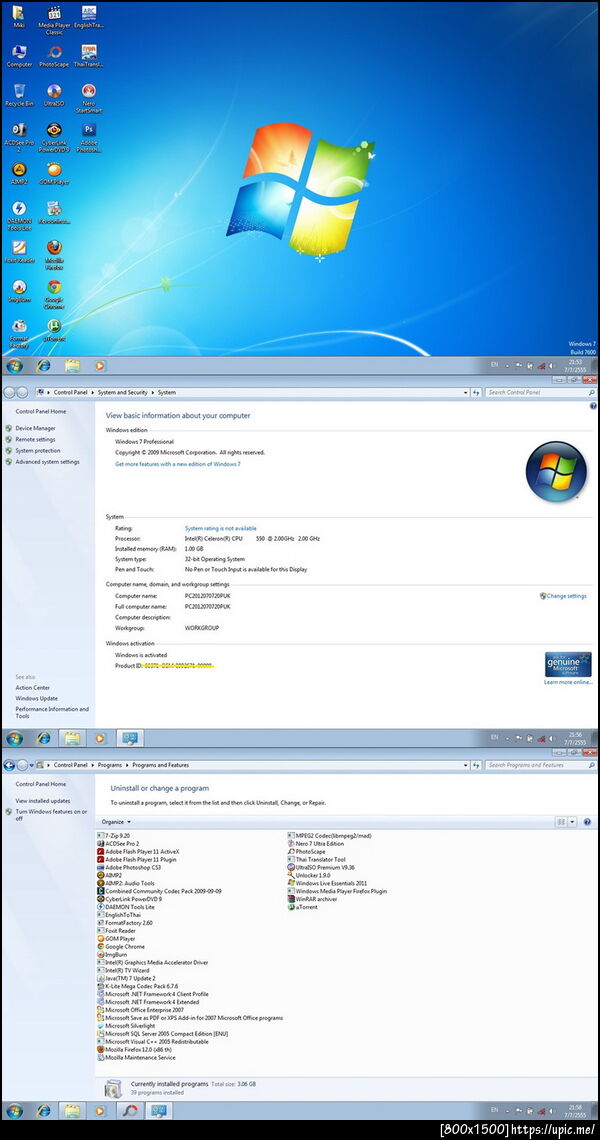Open the DAEMON Tools Lite desktop shortcut
The width and height of the screenshot is (600, 1140).
19,216
